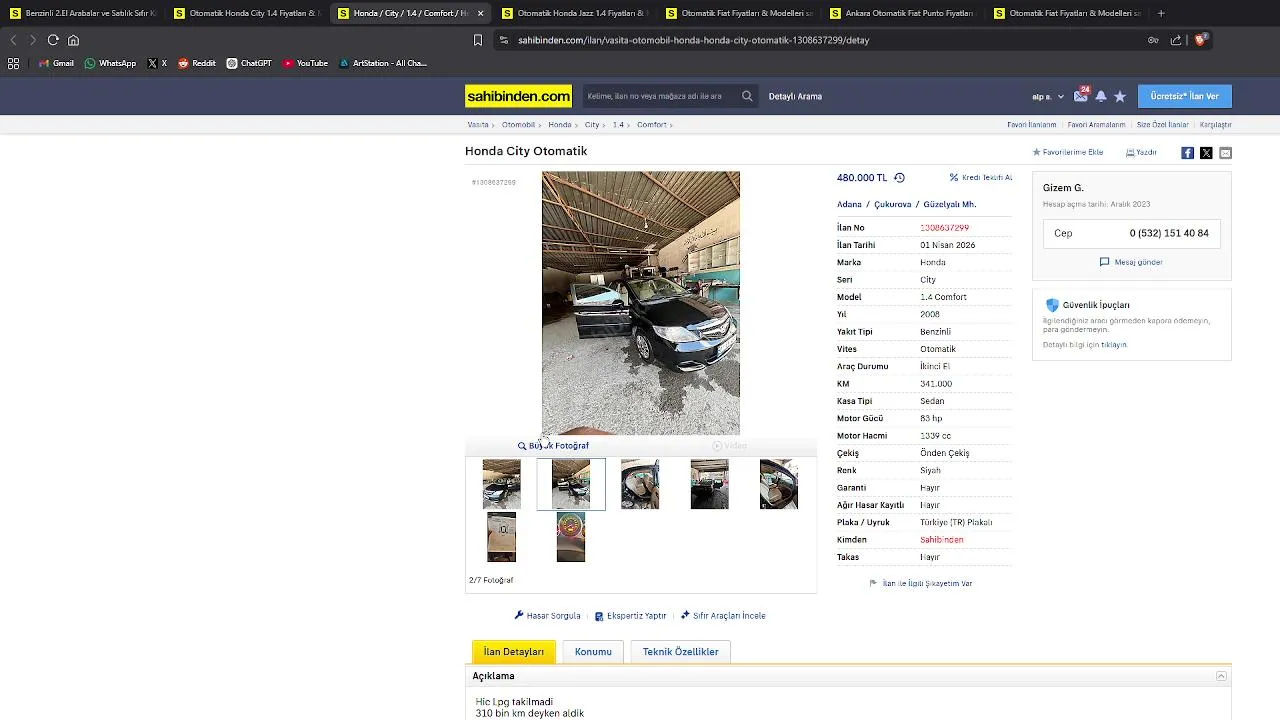
Task: Click Hasar Sorgula link
Action: [x=547, y=616]
